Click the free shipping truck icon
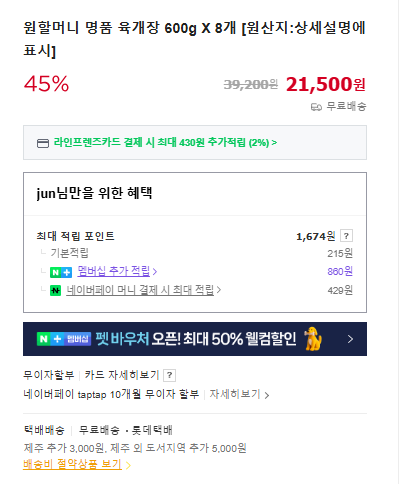The height and width of the screenshot is (484, 400). (x=316, y=107)
